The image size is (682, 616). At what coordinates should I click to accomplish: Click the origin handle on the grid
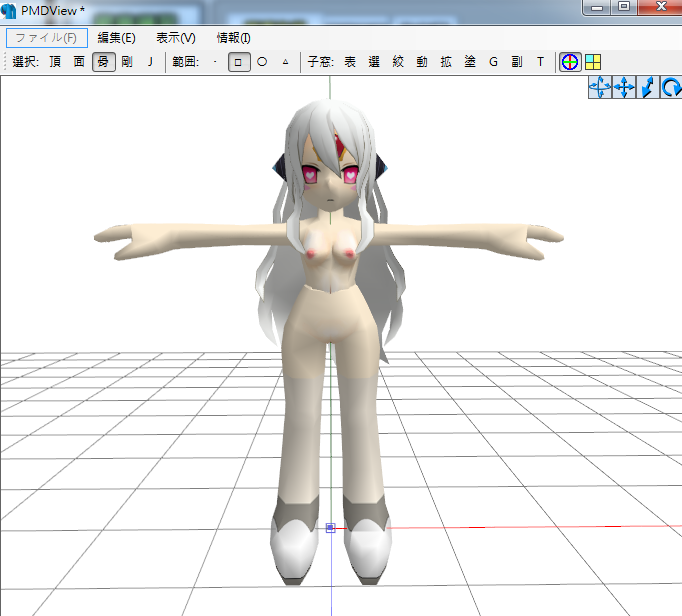[330, 527]
